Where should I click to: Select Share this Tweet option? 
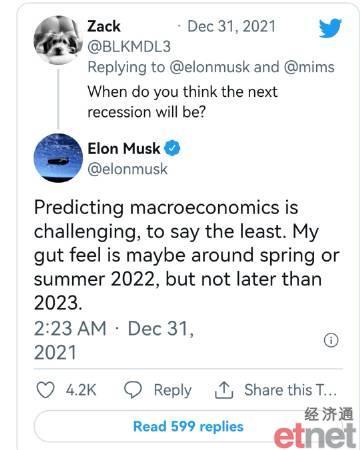tap(290, 390)
